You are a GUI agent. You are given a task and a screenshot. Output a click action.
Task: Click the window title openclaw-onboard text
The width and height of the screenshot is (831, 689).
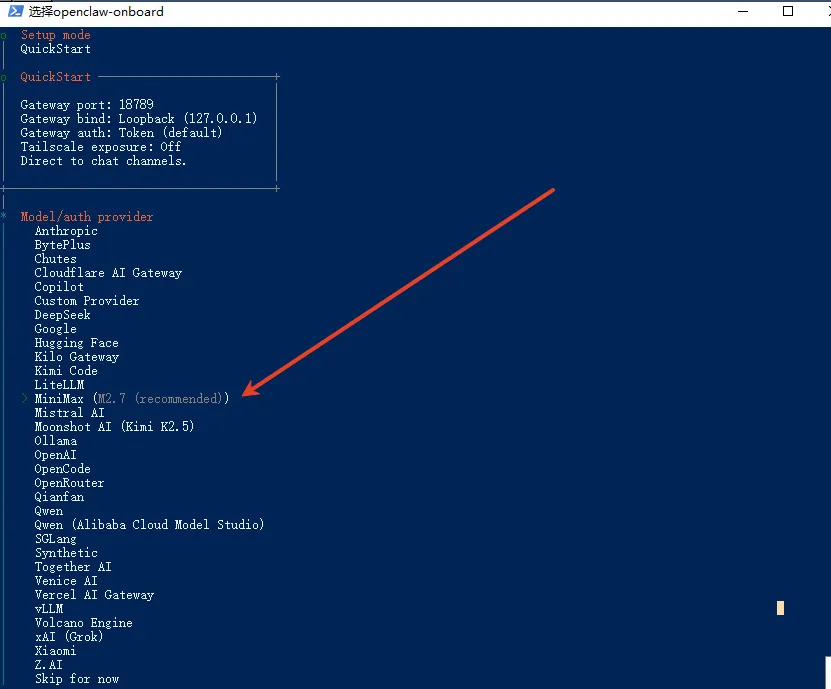[x=96, y=11]
